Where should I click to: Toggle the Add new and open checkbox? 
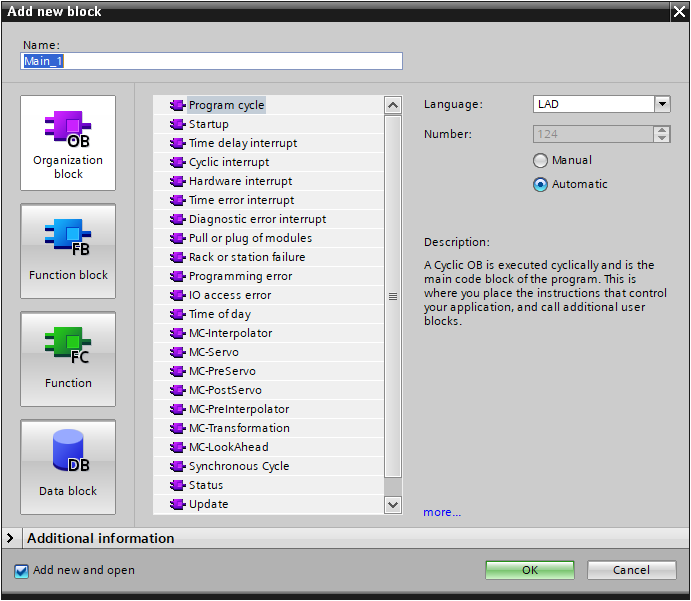[x=21, y=571]
